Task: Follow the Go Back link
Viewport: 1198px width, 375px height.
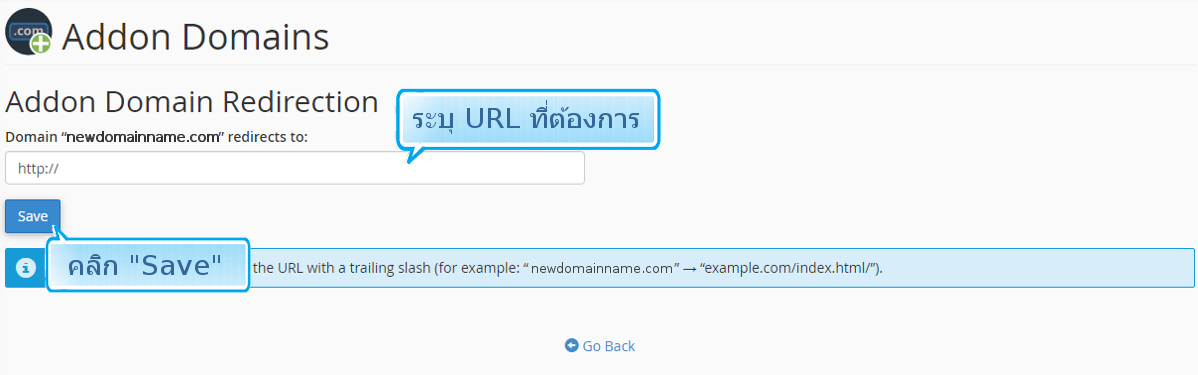Action: pyautogui.click(x=600, y=346)
